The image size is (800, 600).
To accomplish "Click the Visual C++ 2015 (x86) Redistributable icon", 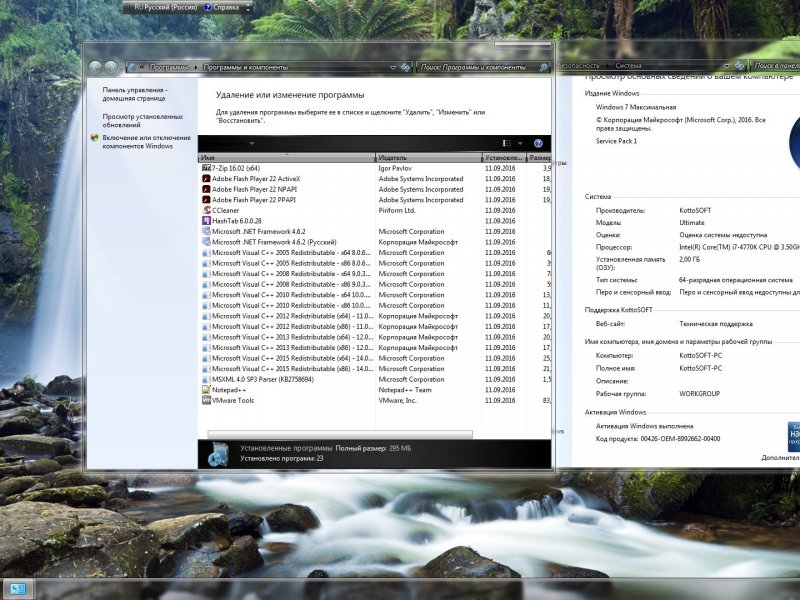I will (206, 369).
